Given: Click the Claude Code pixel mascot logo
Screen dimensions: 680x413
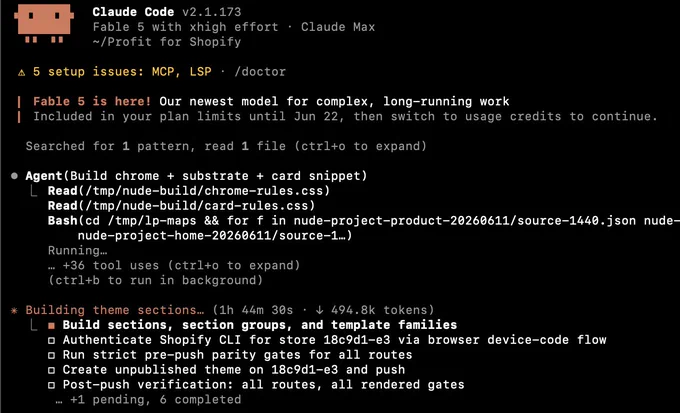Looking at the screenshot, I should click(x=44, y=23).
